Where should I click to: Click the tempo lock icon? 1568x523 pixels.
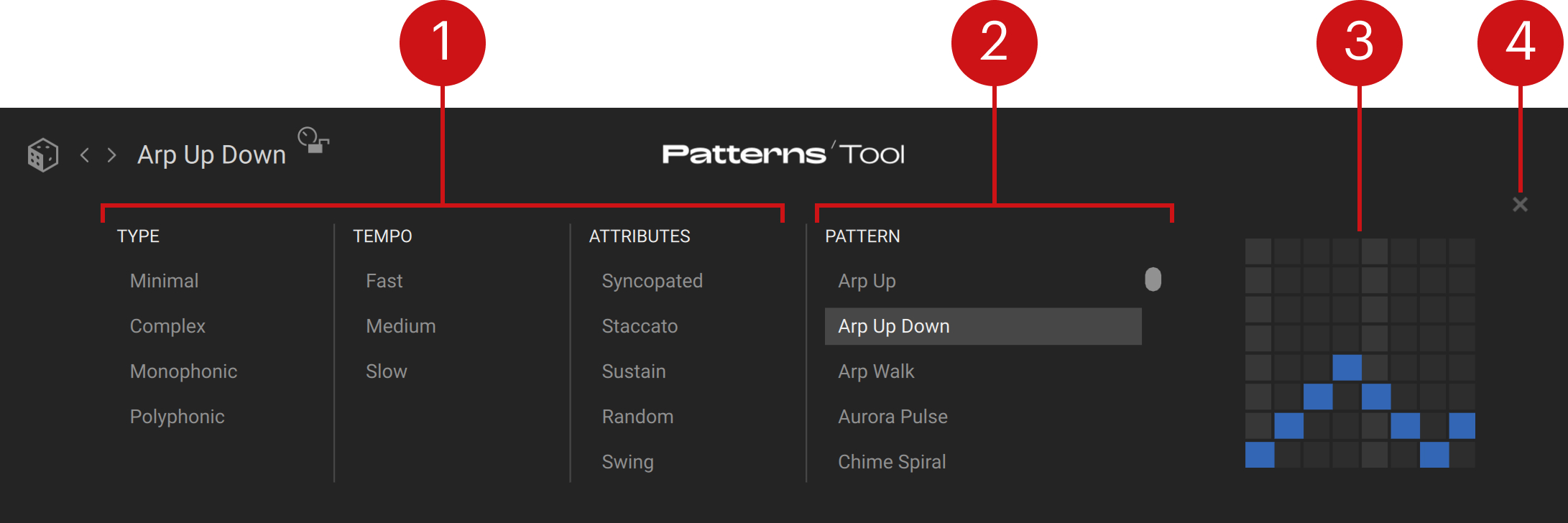[x=313, y=140]
